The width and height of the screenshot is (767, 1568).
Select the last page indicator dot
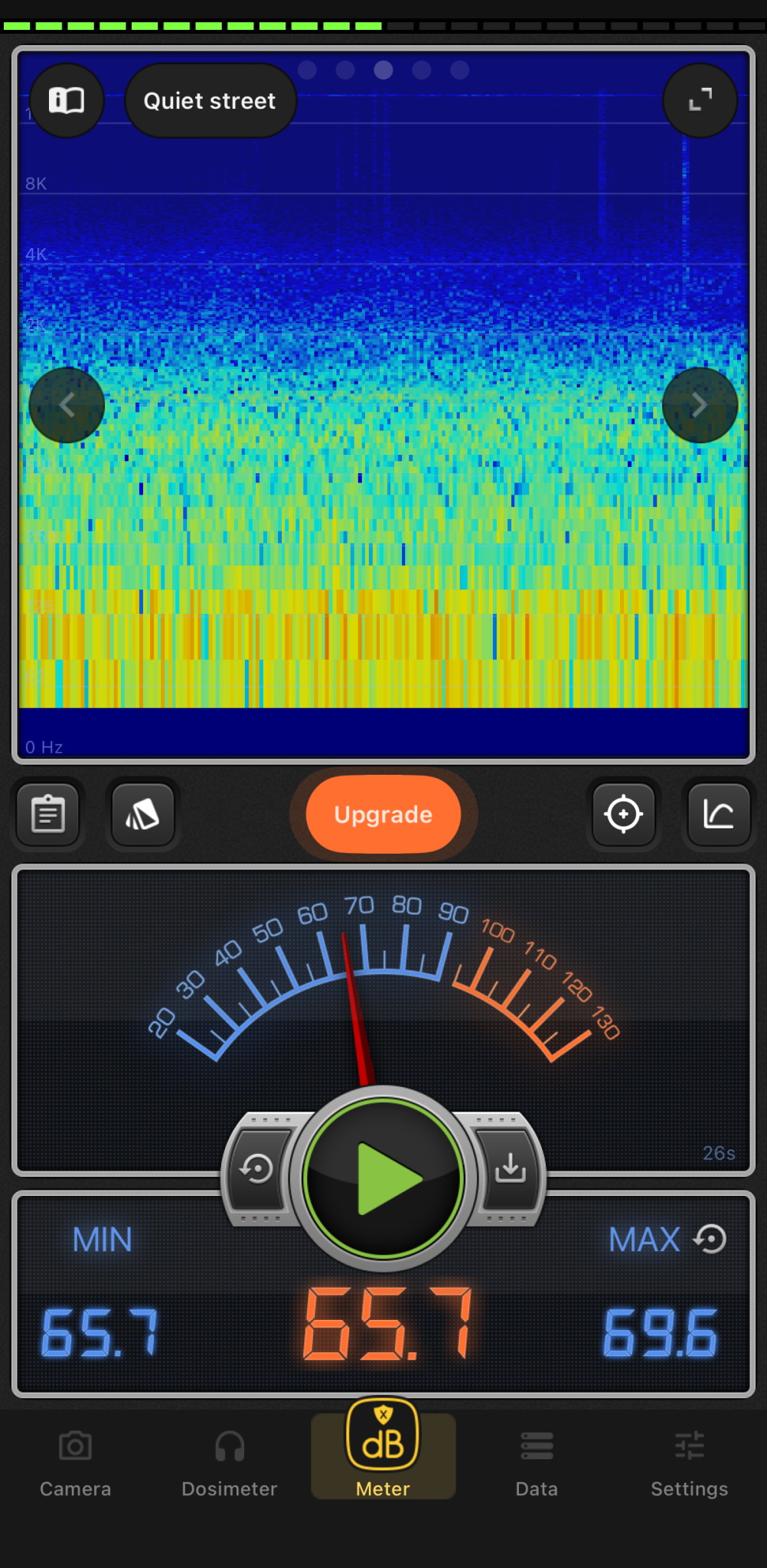pos(460,70)
